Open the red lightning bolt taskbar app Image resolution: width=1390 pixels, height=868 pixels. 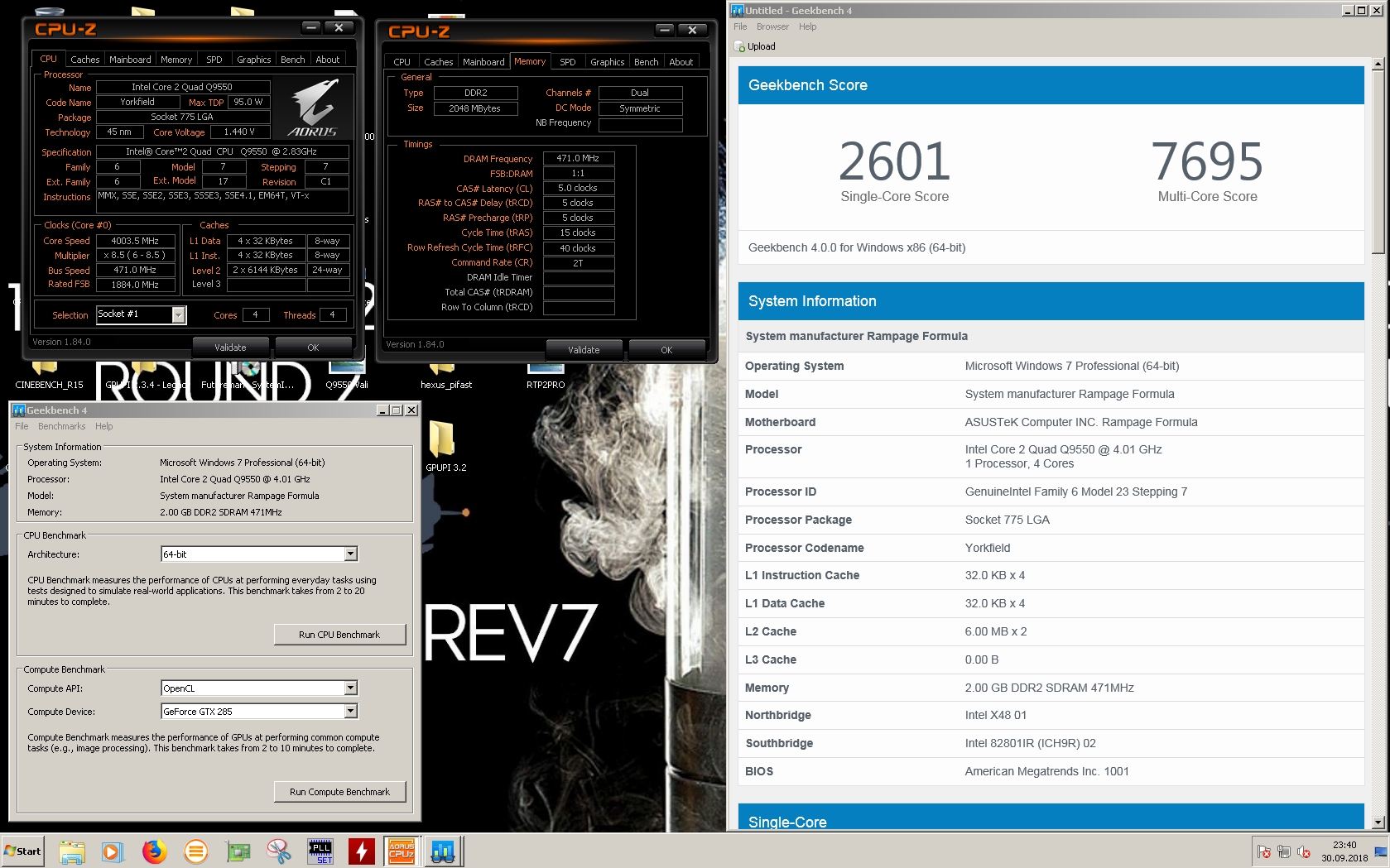point(362,851)
